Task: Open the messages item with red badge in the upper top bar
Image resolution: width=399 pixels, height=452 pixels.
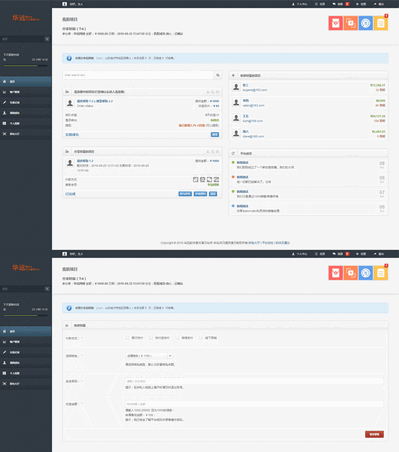Action: coord(341,4)
